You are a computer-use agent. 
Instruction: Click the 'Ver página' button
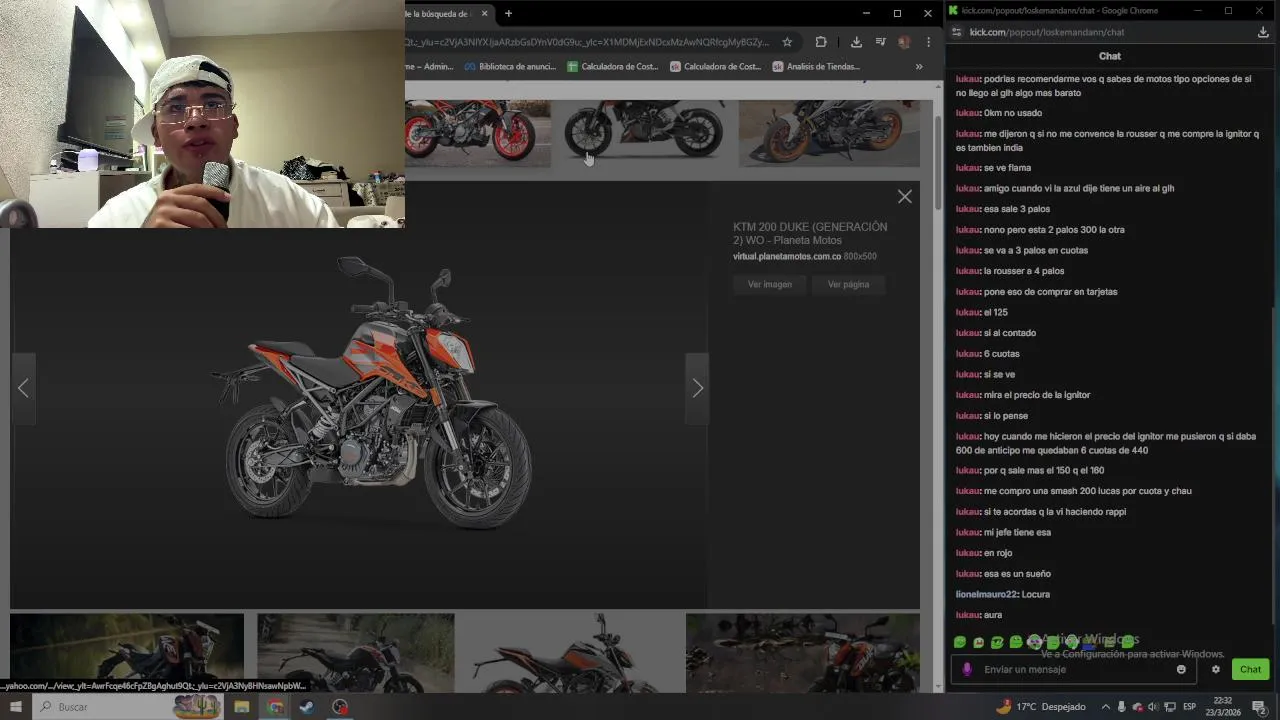(x=848, y=285)
